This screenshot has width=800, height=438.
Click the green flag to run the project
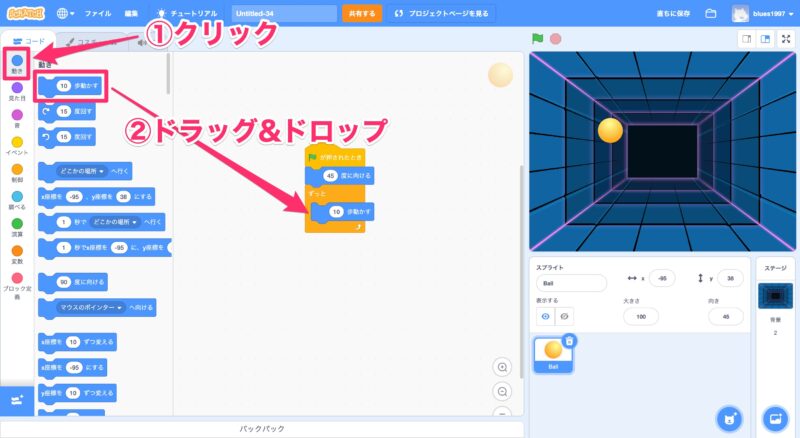tap(537, 39)
